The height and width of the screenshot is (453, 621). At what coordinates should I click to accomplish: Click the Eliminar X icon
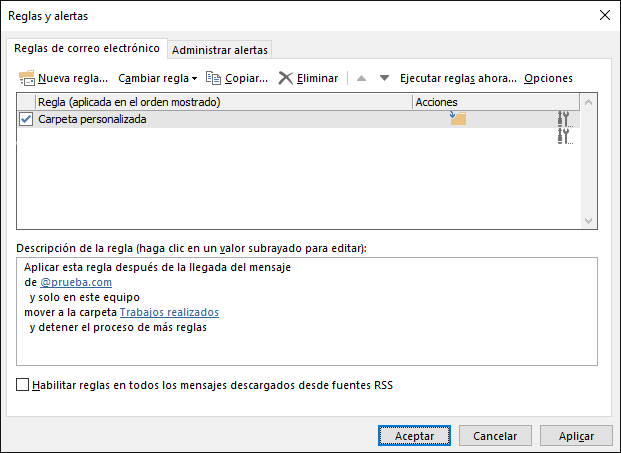[286, 78]
